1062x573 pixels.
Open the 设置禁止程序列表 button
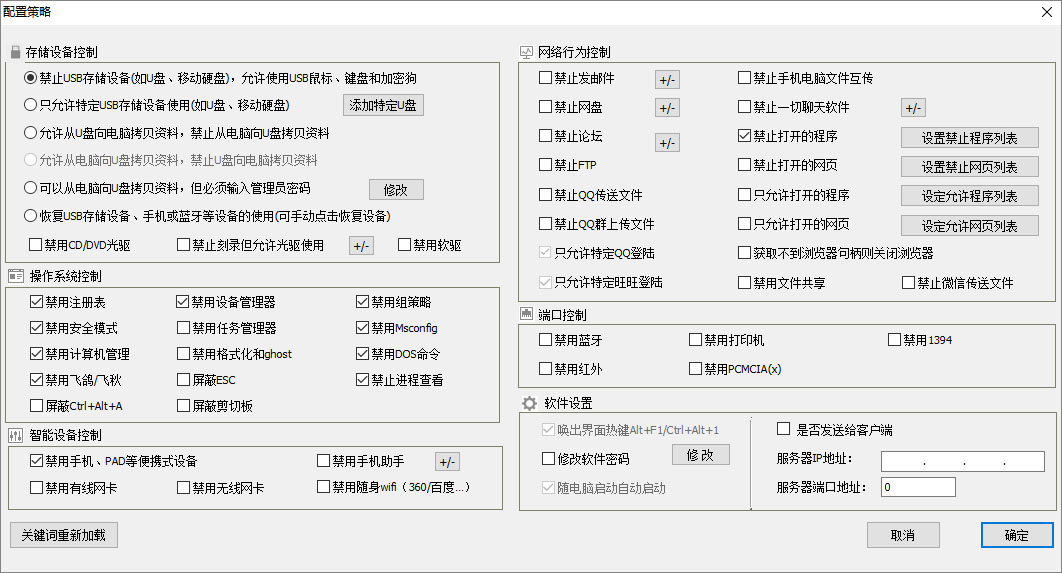point(969,138)
